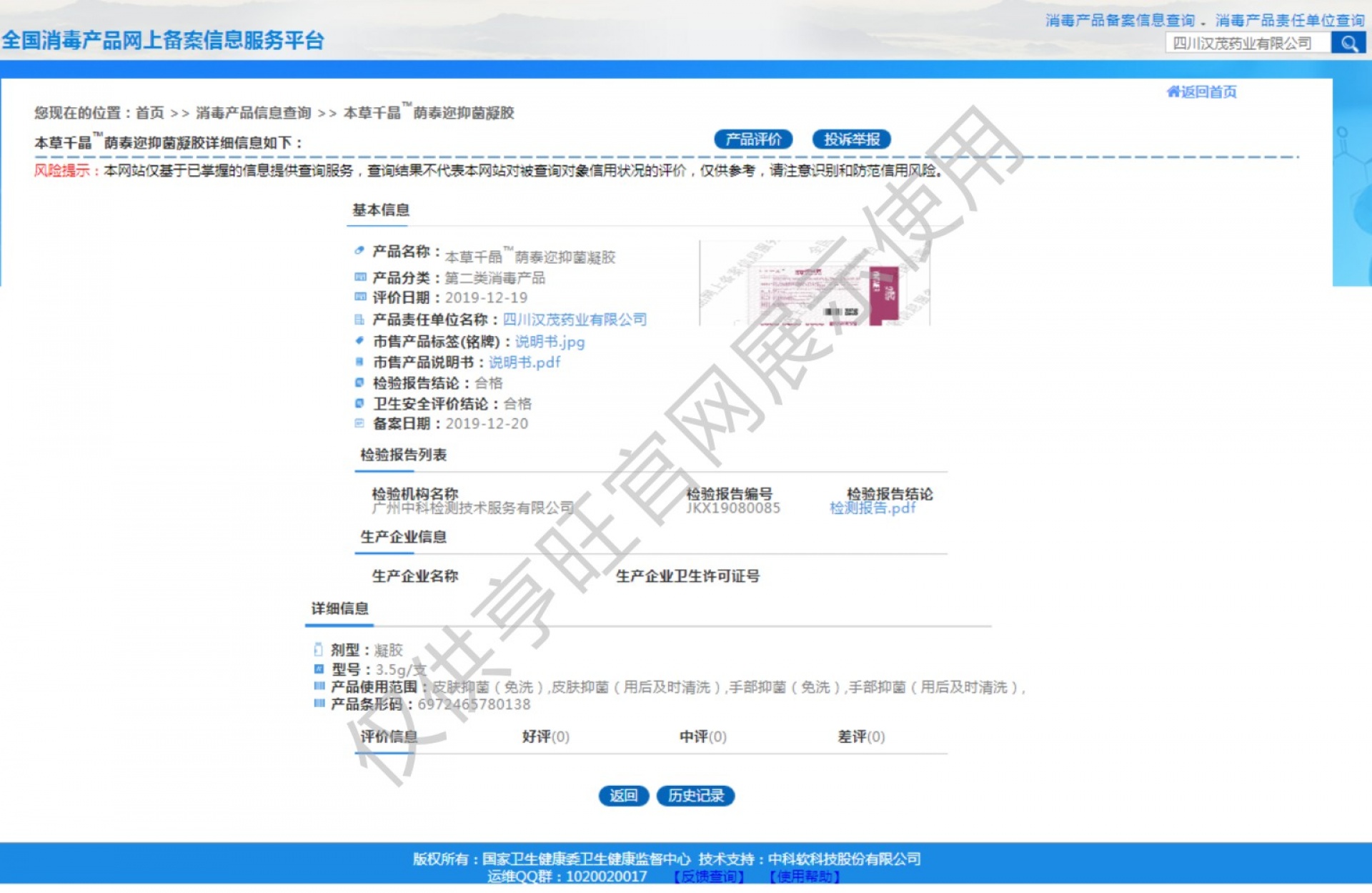Open 消毒产品责任单位查询 menu link
Image resolution: width=1372 pixels, height=893 pixels.
(1290, 20)
